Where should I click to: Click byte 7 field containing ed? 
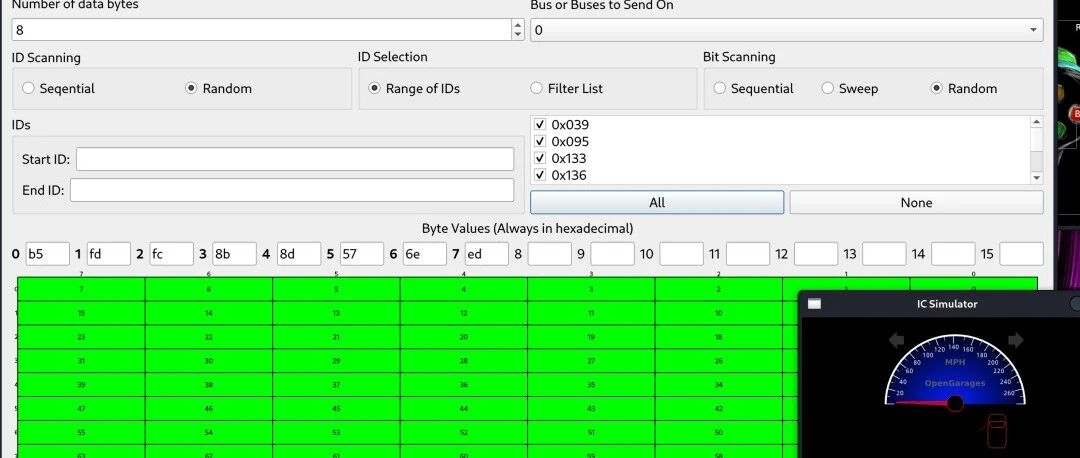pos(487,254)
